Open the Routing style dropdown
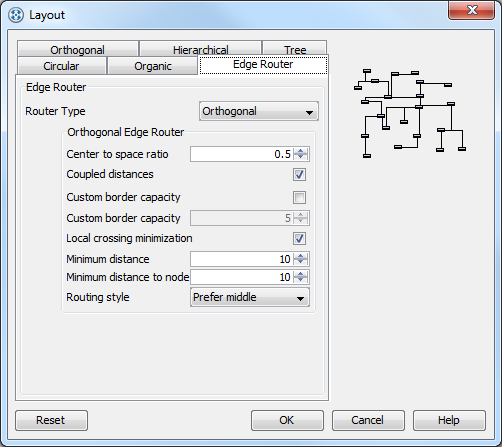The image size is (502, 447). pos(250,297)
